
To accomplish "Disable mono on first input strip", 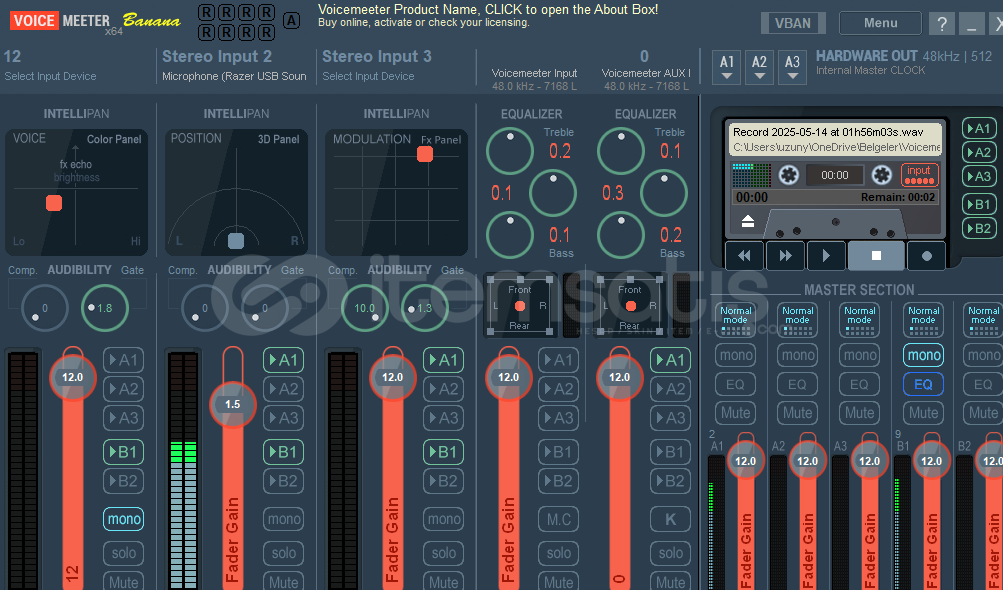I will tap(123, 519).
